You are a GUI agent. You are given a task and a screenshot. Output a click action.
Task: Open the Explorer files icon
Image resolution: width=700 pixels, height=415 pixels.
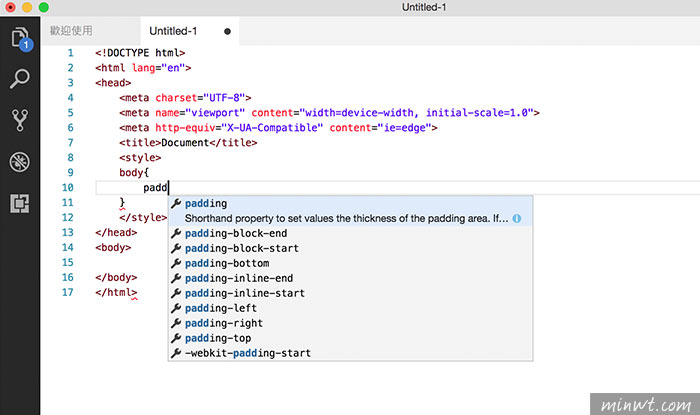(20, 38)
